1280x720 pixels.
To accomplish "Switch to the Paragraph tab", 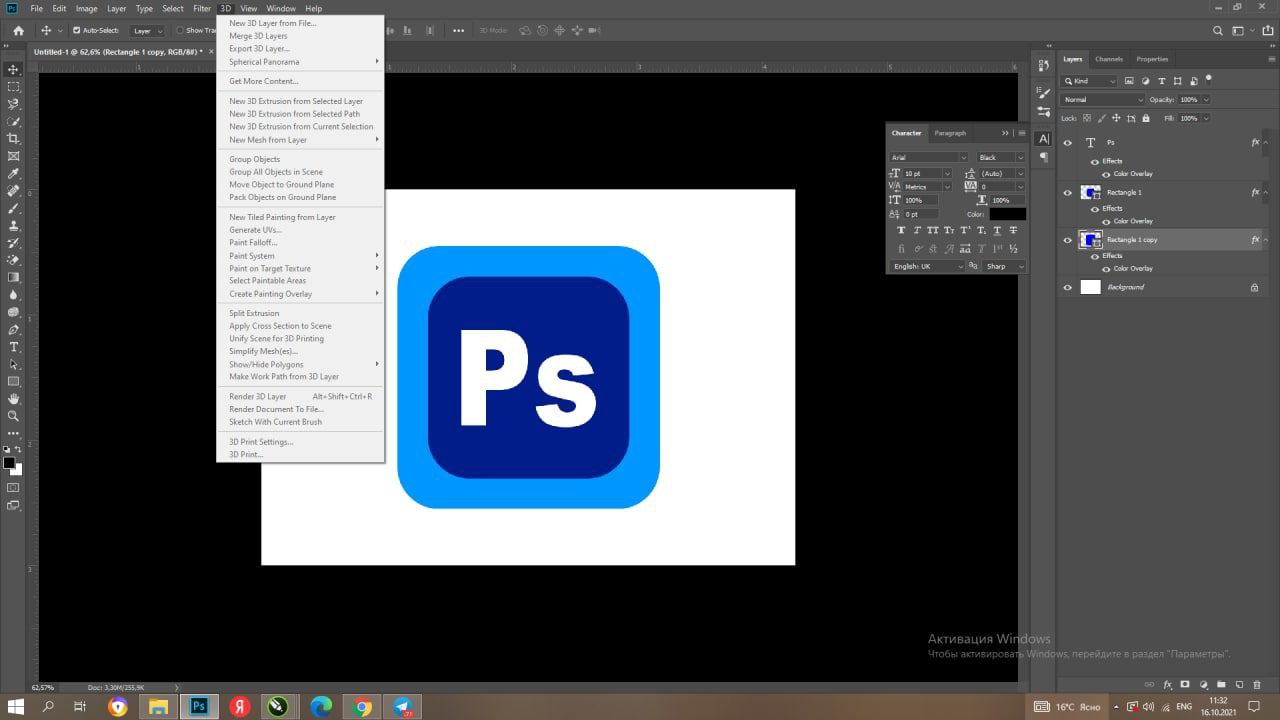I will pyautogui.click(x=950, y=133).
